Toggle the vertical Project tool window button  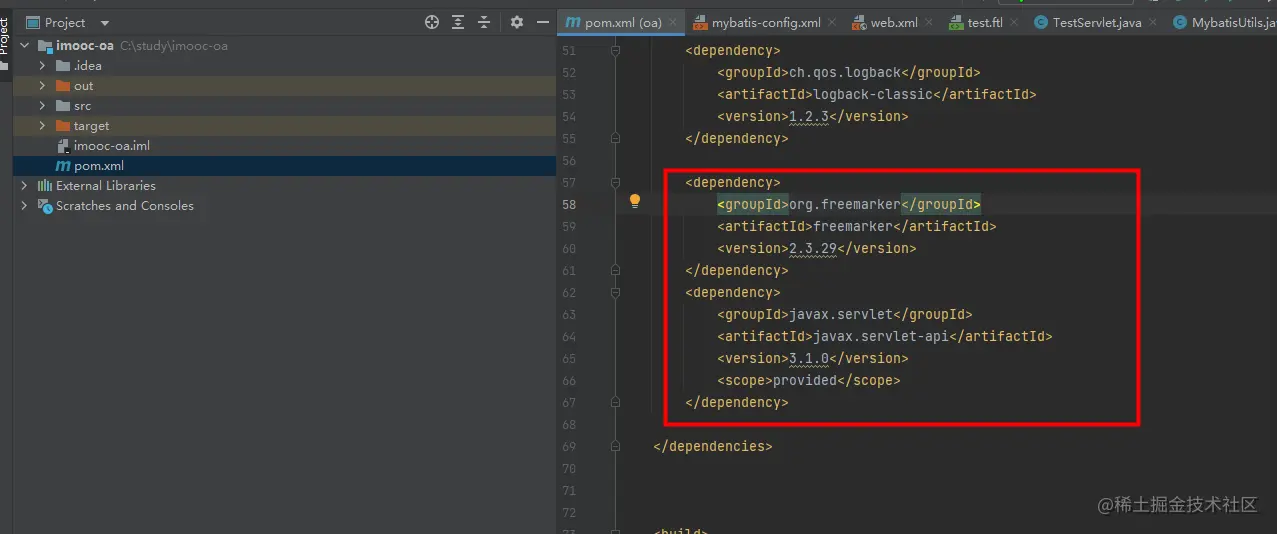(x=5, y=42)
